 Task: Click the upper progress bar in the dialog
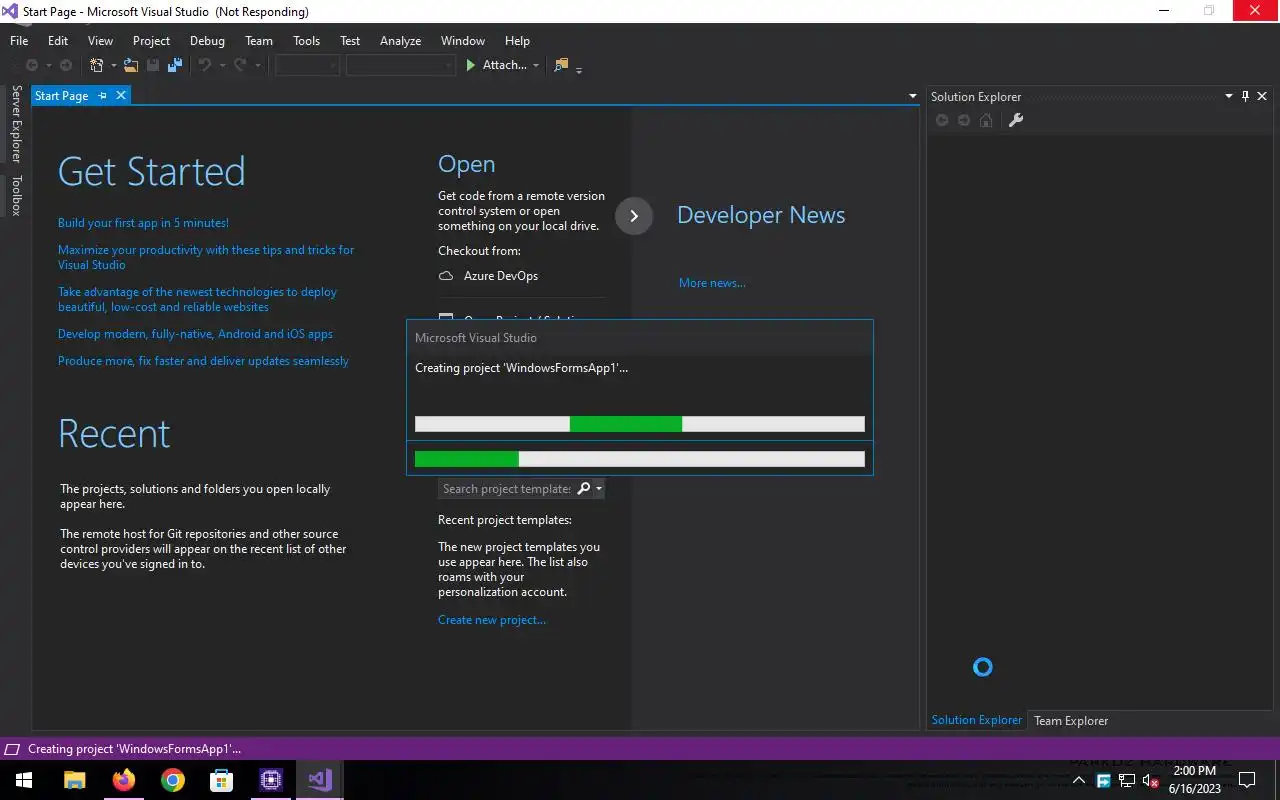640,424
